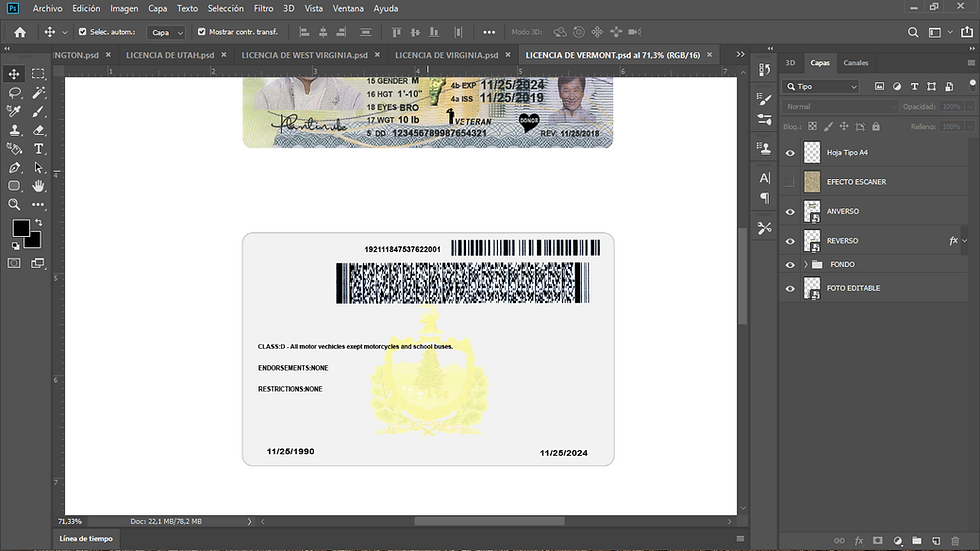Open the Normal blend mode dropdown
Screen dimensions: 980x551
coord(839,107)
